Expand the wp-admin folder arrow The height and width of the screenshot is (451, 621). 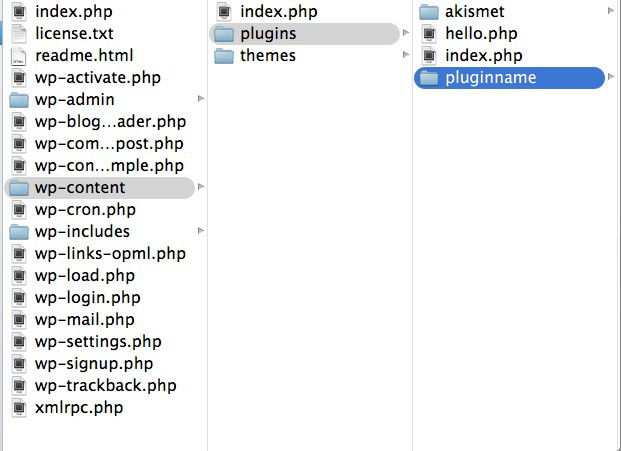201,99
